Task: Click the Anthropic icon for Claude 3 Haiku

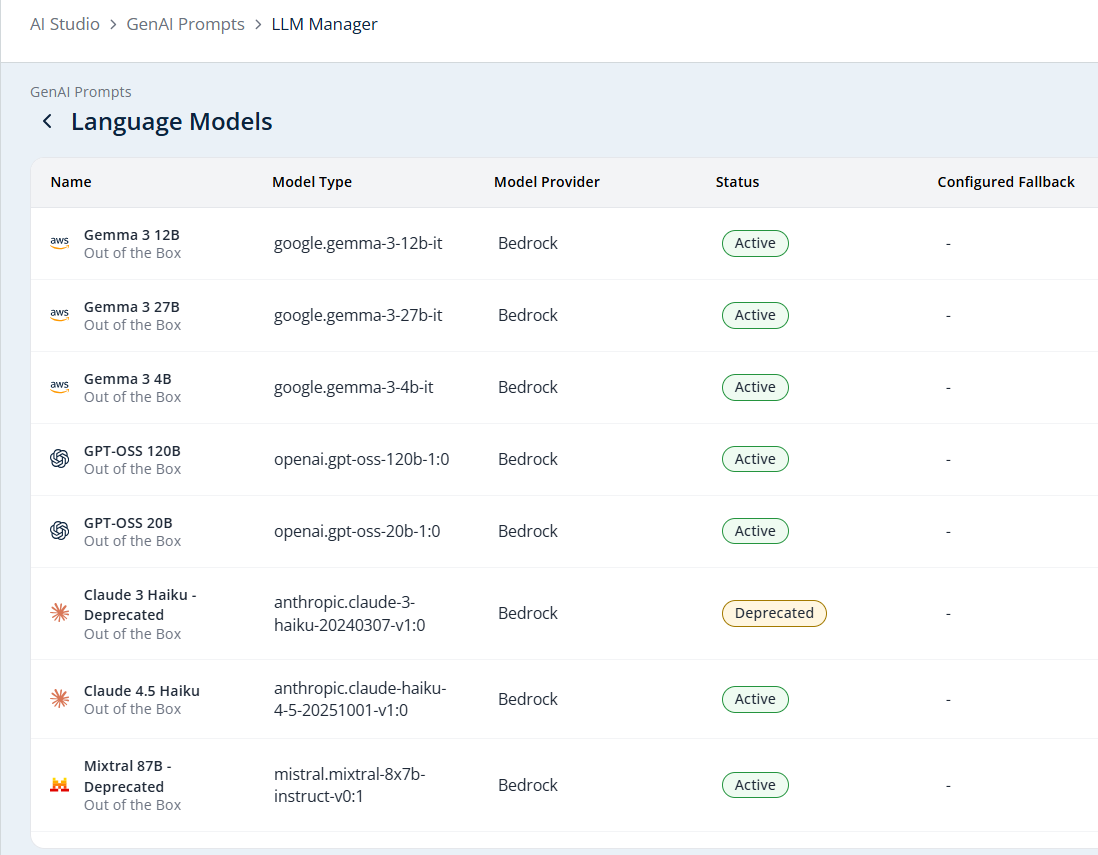Action: pos(60,613)
